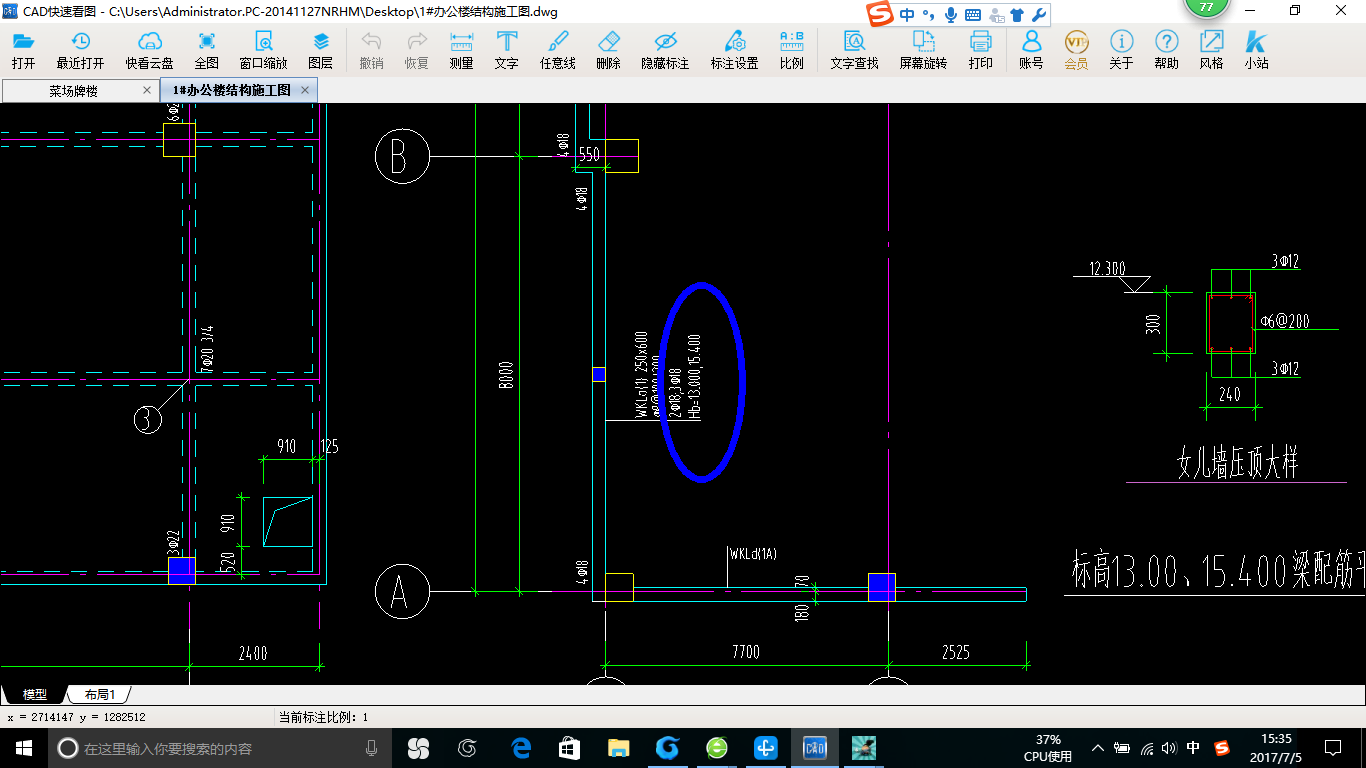Expand the system tray hidden icons arrow
1366x768 pixels.
(x=1098, y=748)
